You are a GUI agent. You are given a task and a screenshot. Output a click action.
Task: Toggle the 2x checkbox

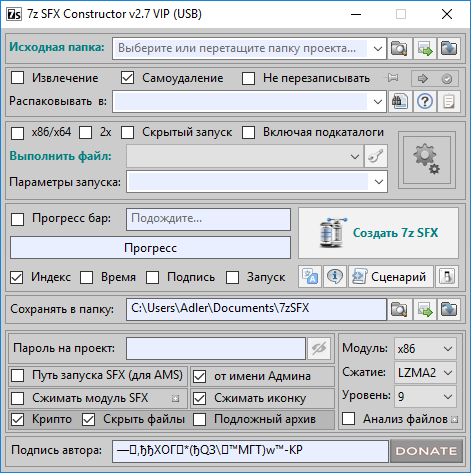[x=85, y=133]
